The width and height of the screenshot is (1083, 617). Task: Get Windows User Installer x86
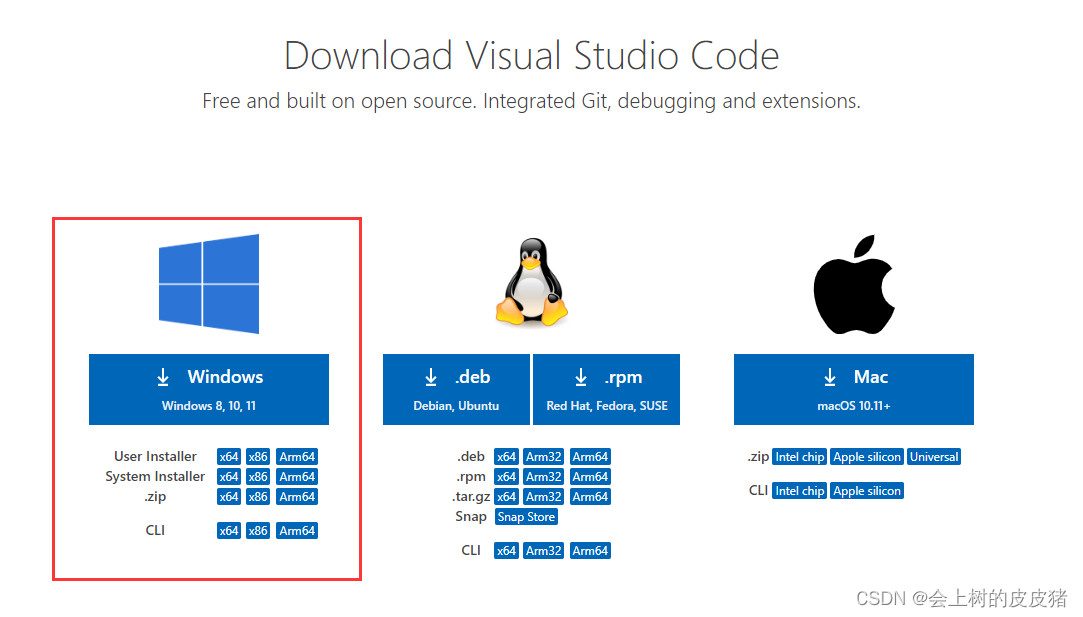[258, 457]
